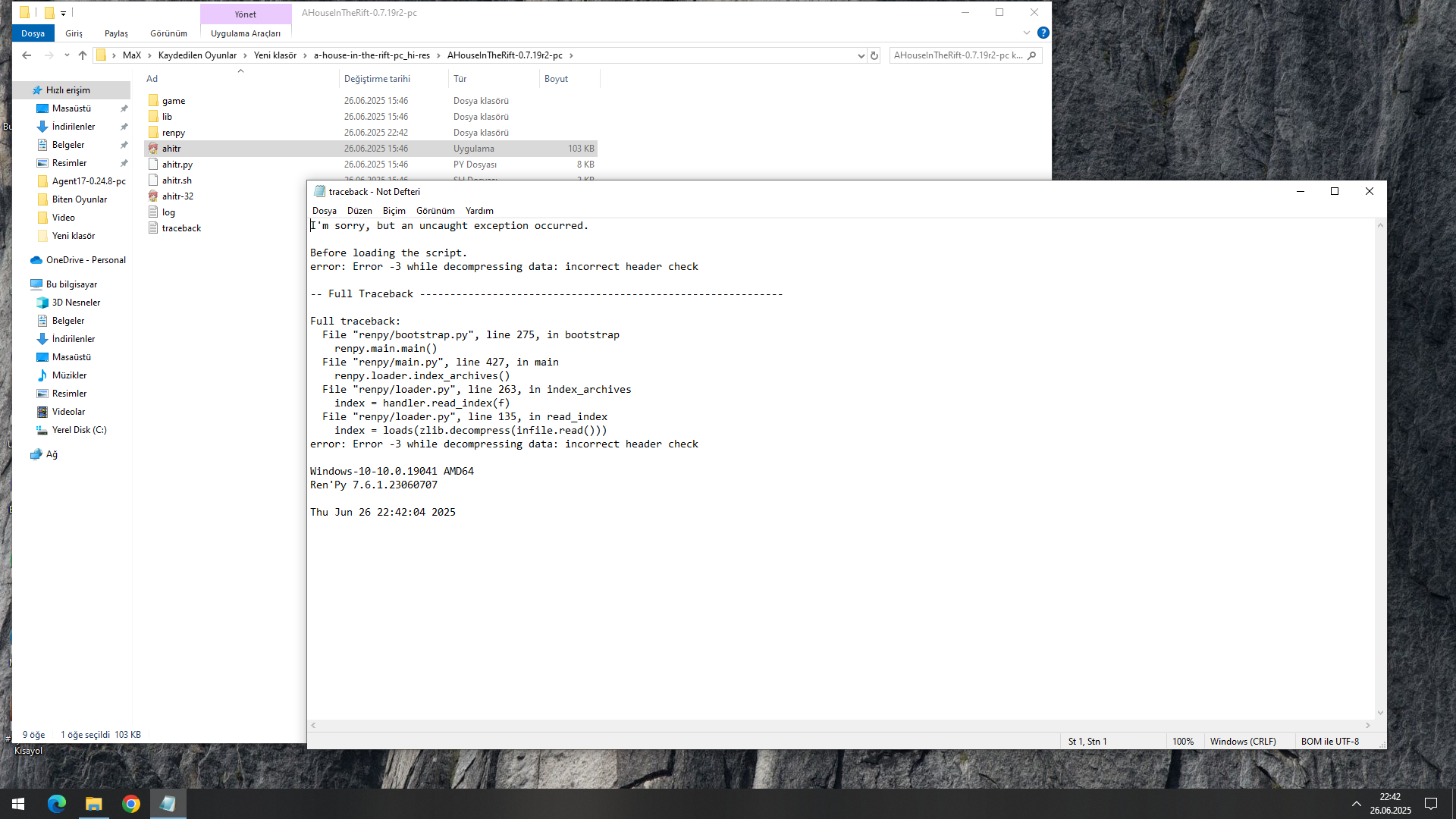This screenshot has width=1456, height=819.
Task: Select the traceback text file
Action: pos(181,228)
